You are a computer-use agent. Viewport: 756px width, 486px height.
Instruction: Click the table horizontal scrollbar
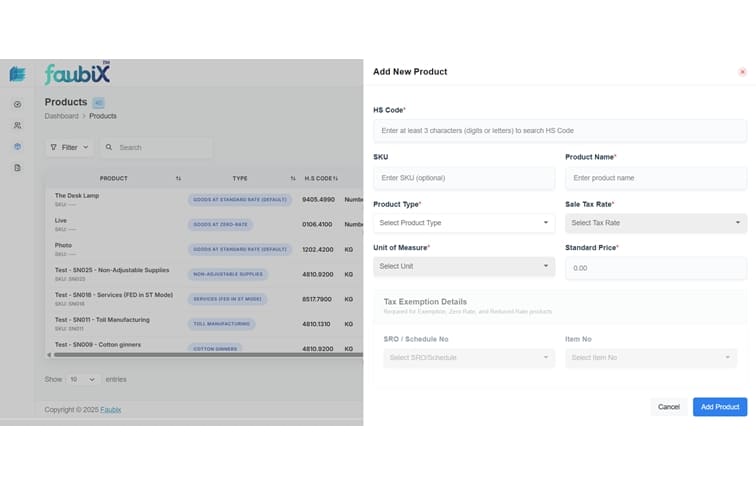200,354
